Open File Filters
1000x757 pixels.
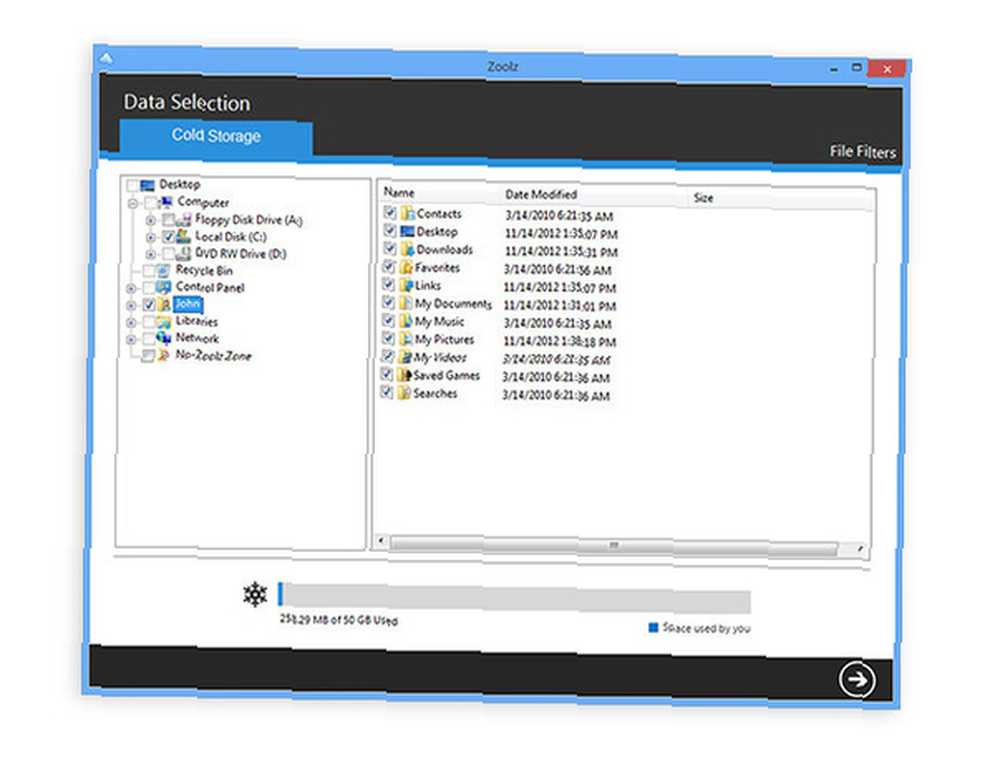coord(862,152)
